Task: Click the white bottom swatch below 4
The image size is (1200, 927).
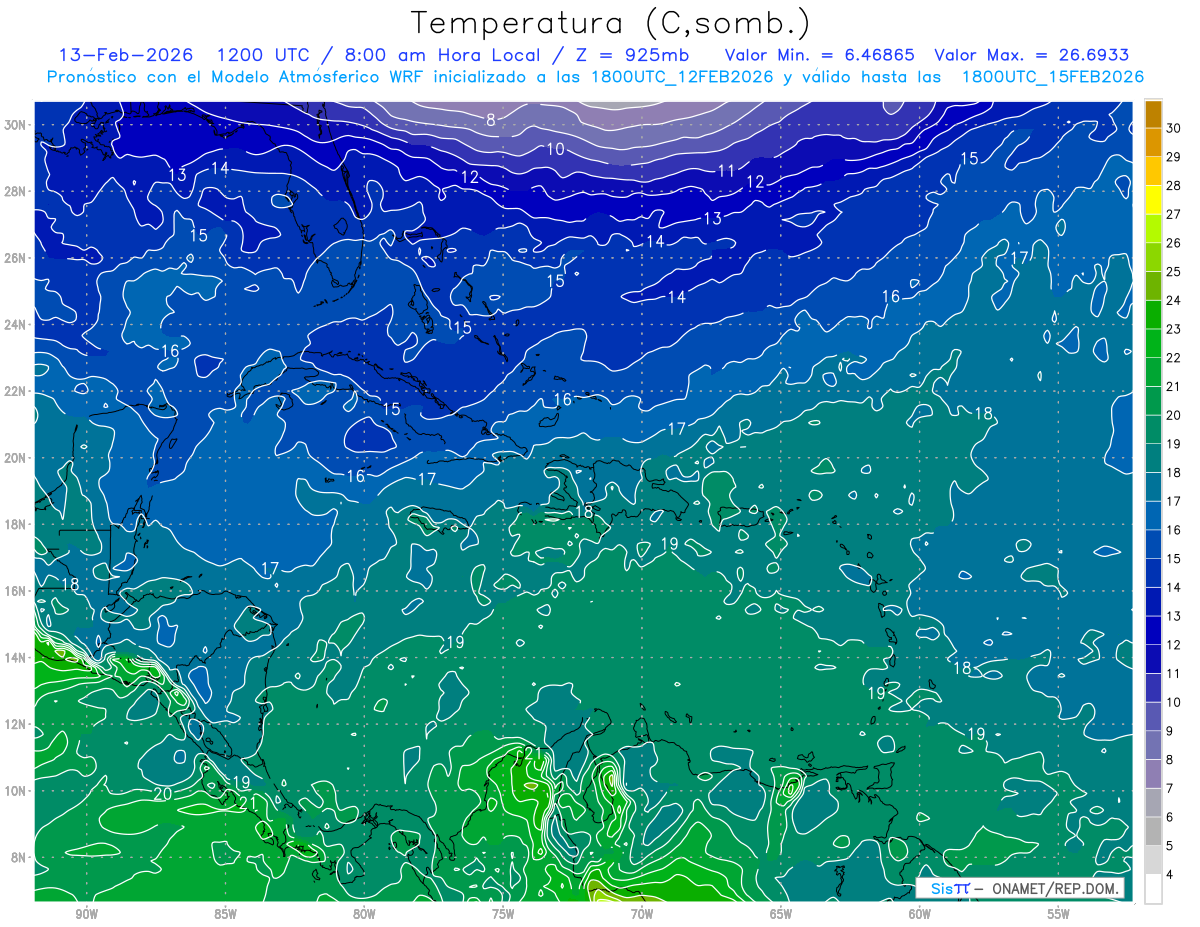Action: [x=1153, y=888]
